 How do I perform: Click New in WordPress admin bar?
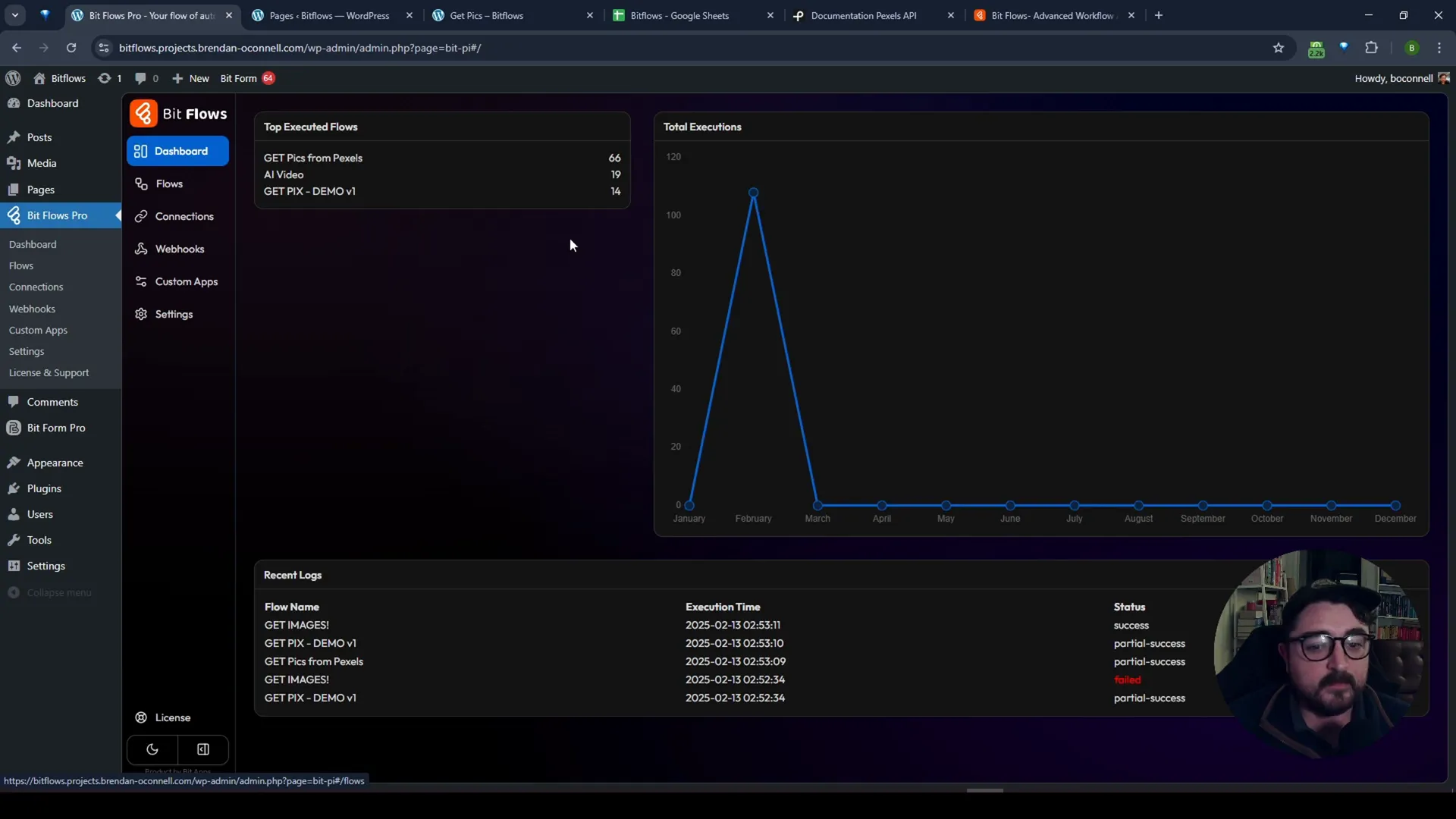click(190, 78)
